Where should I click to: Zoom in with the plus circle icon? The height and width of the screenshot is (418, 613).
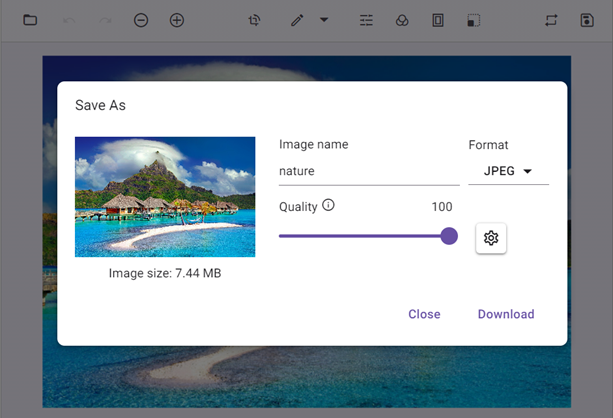click(177, 20)
